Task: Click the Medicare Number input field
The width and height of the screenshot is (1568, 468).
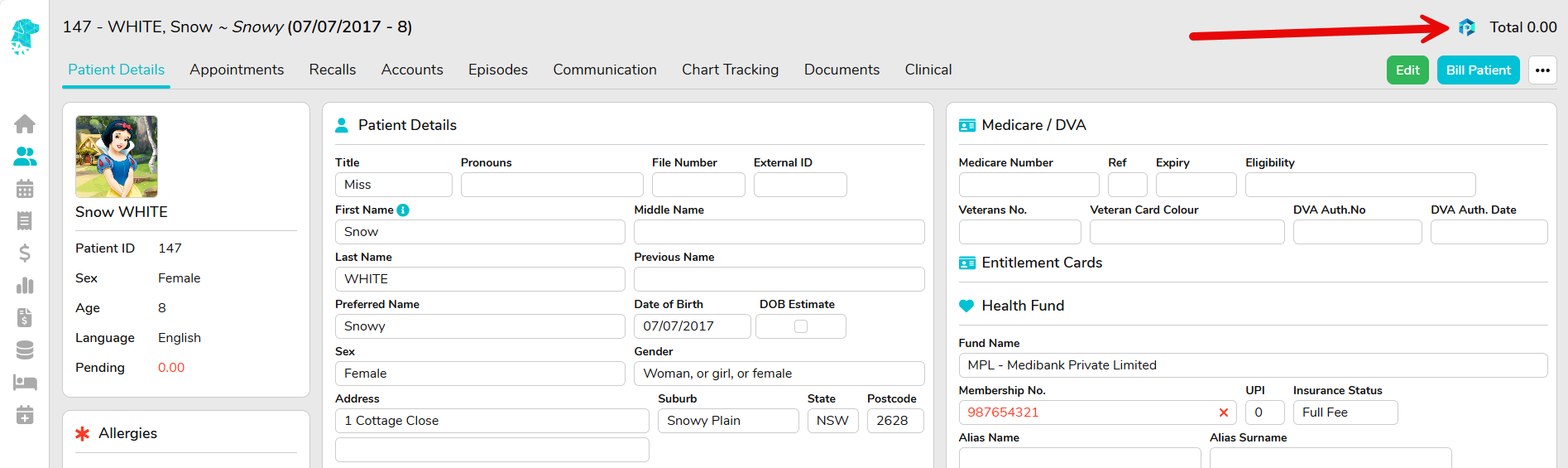Action: click(1028, 185)
